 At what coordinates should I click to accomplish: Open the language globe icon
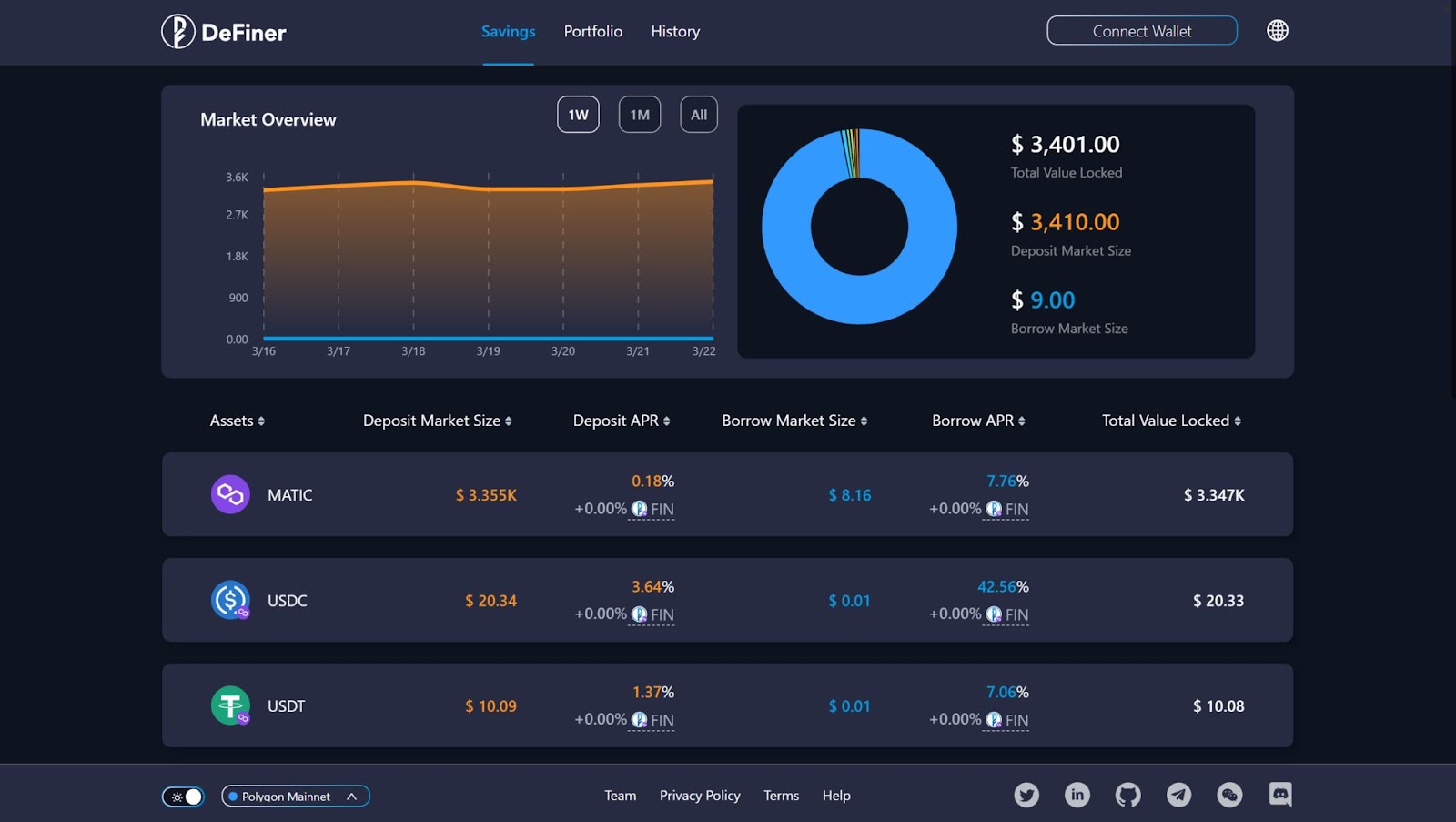[x=1278, y=30]
